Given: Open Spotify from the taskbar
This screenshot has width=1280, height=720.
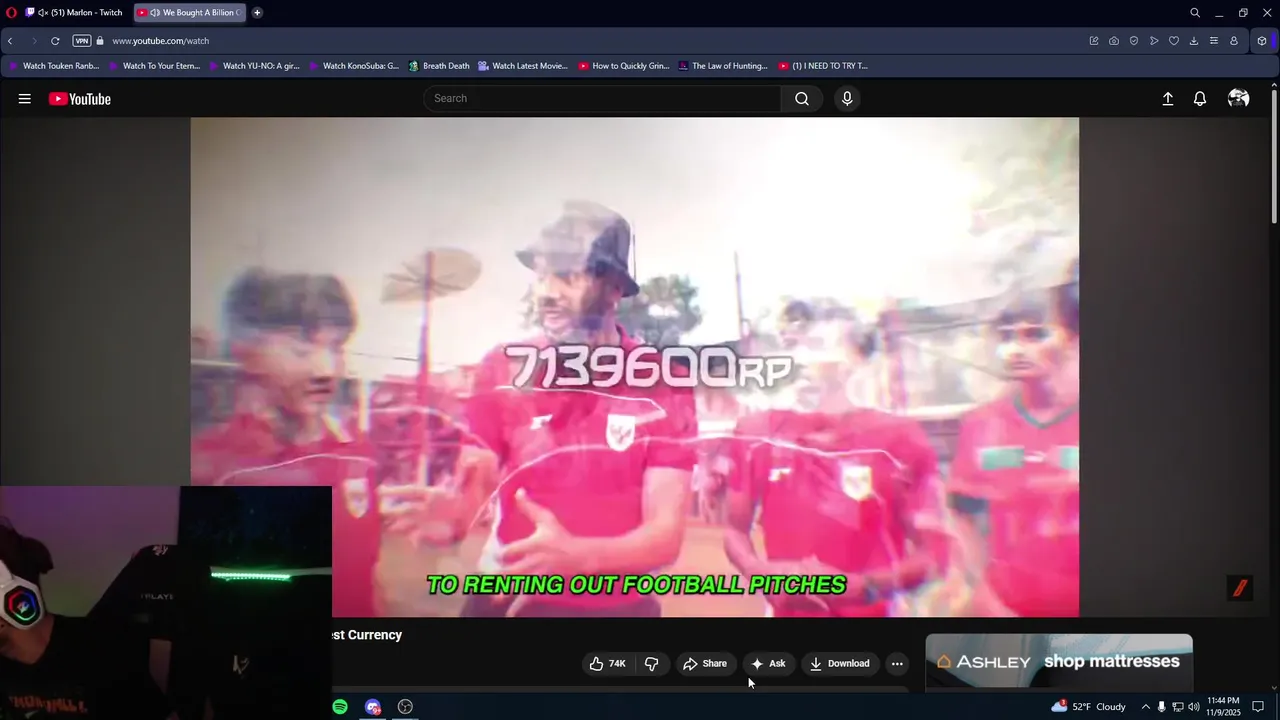Looking at the screenshot, I should tap(340, 707).
